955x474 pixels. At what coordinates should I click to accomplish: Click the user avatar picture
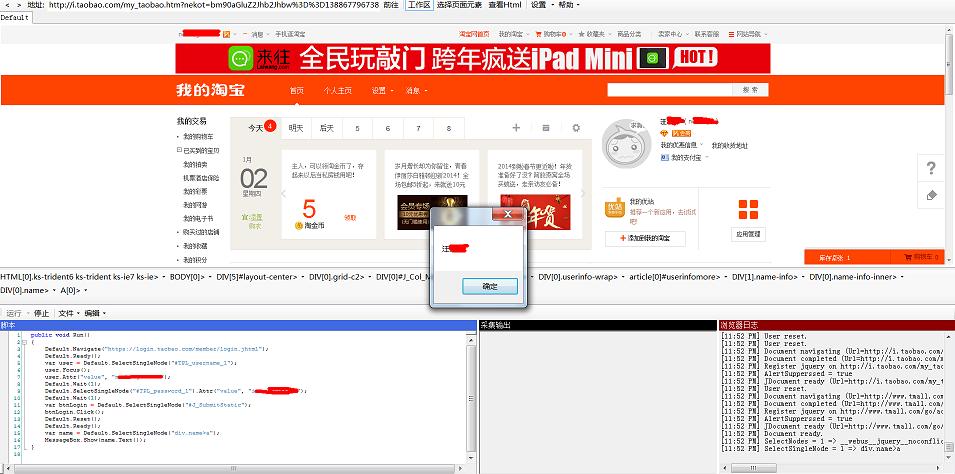(627, 144)
